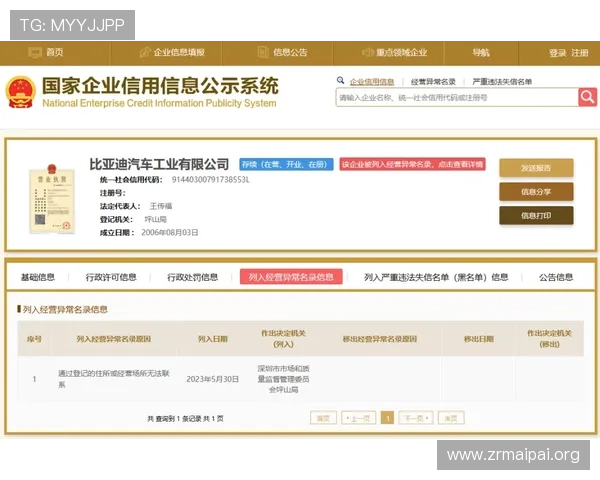Viewport: 600px width, 480px height.
Task: Click the 列入日期 column header
Action: [x=212, y=339]
